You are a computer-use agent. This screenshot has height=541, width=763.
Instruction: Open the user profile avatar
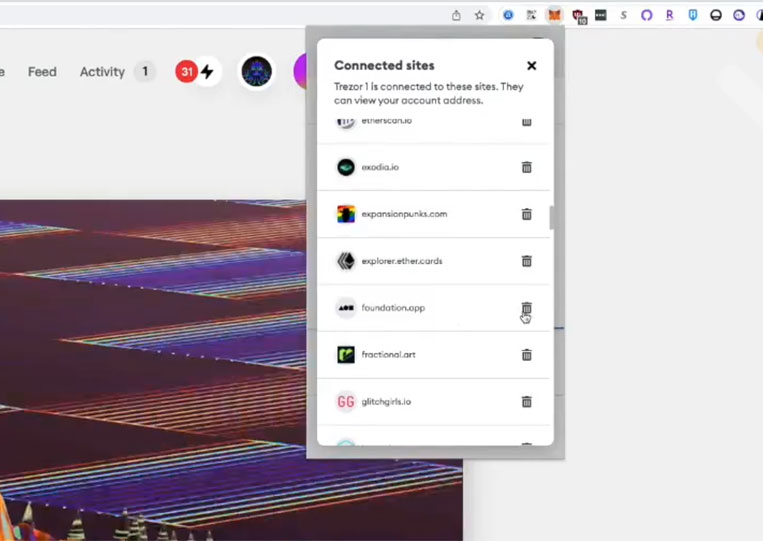[x=256, y=72]
